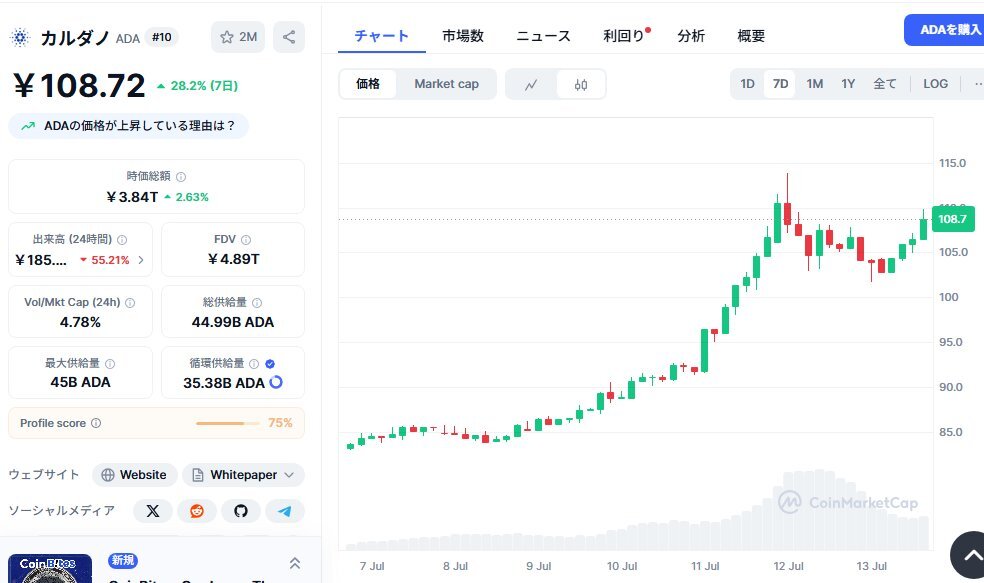Click the ¥3.84T market cap value

coord(132,197)
